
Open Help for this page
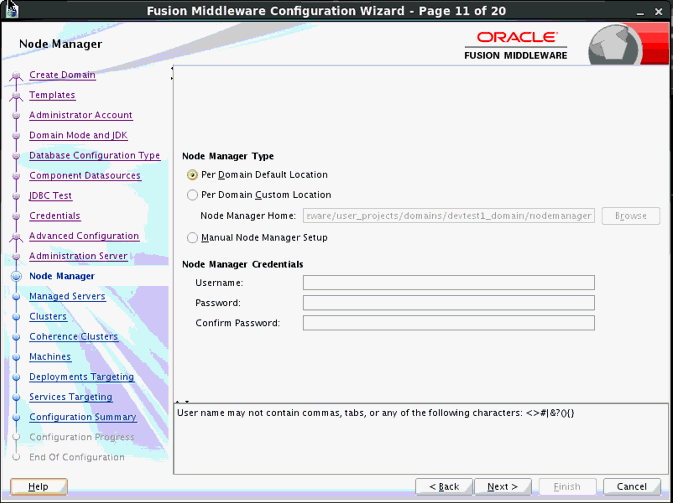click(39, 487)
